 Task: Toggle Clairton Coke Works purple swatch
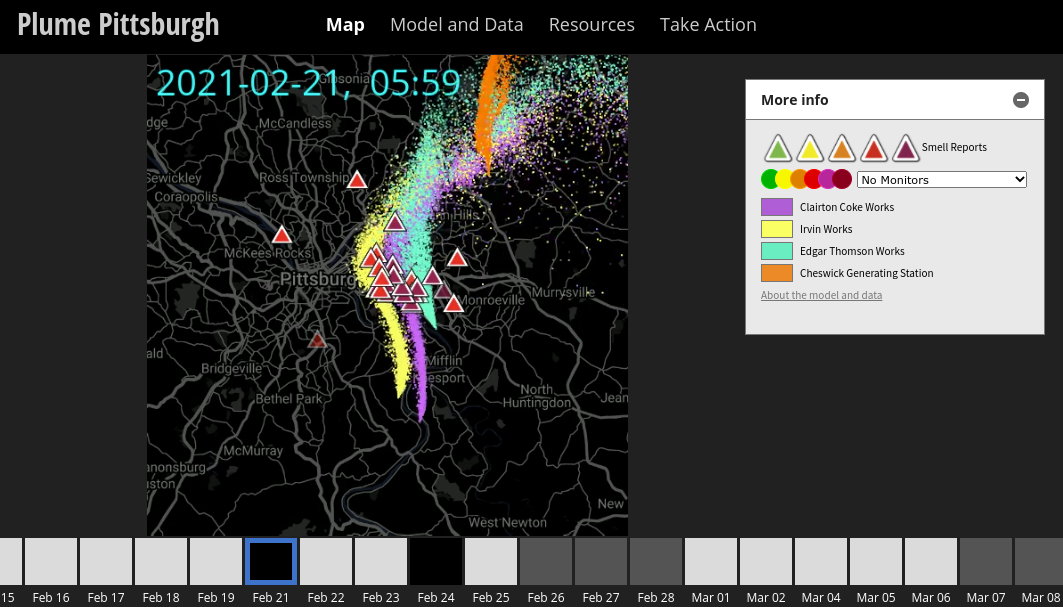point(777,207)
